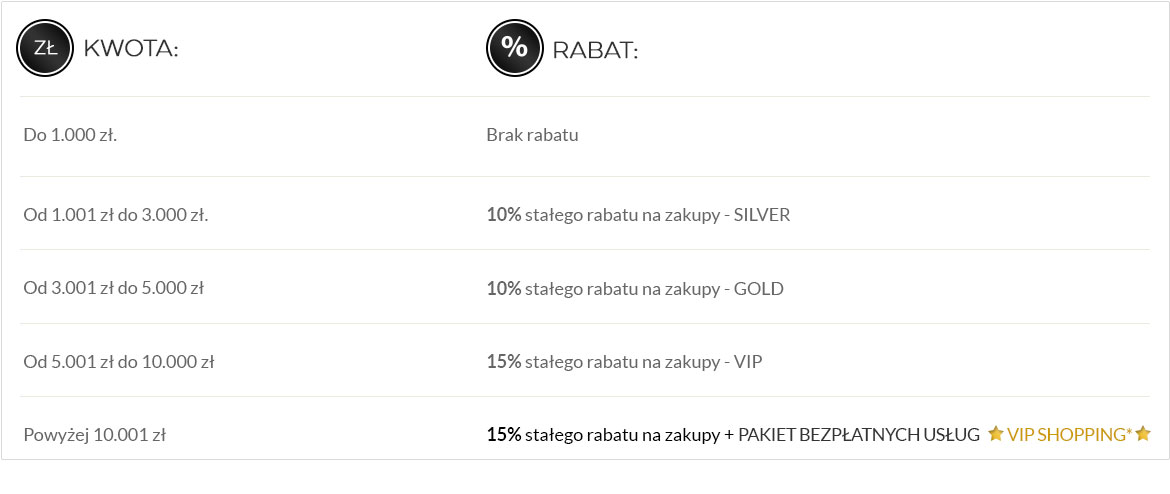
Task: Click the ZŁ currency circle icon
Action: click(45, 48)
